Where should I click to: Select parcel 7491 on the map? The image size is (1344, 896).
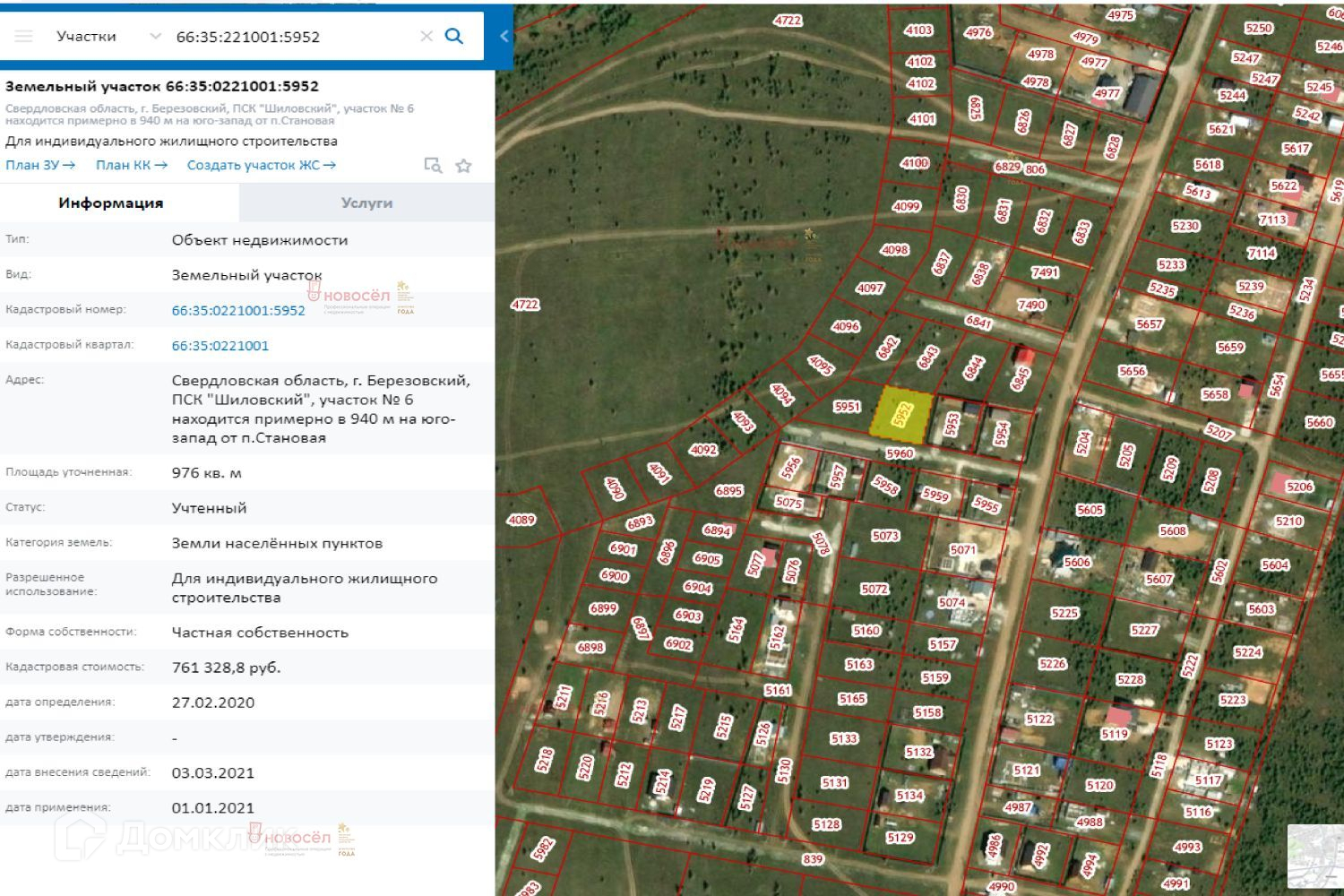(x=1045, y=272)
